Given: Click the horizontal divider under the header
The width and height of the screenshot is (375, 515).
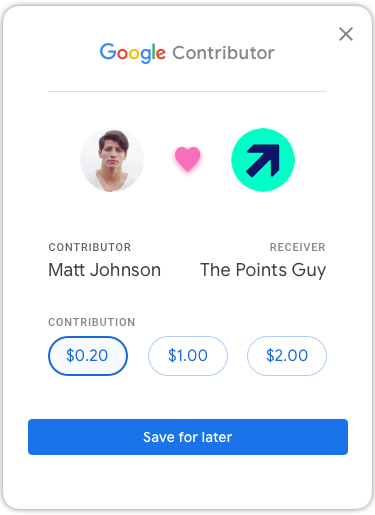Looking at the screenshot, I should pos(187,91).
